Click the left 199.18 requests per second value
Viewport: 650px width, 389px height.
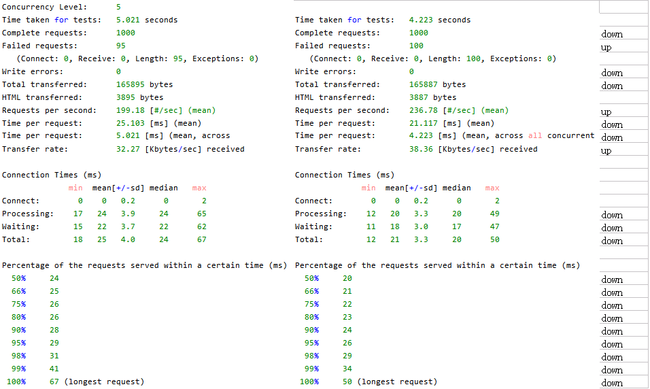click(130, 110)
